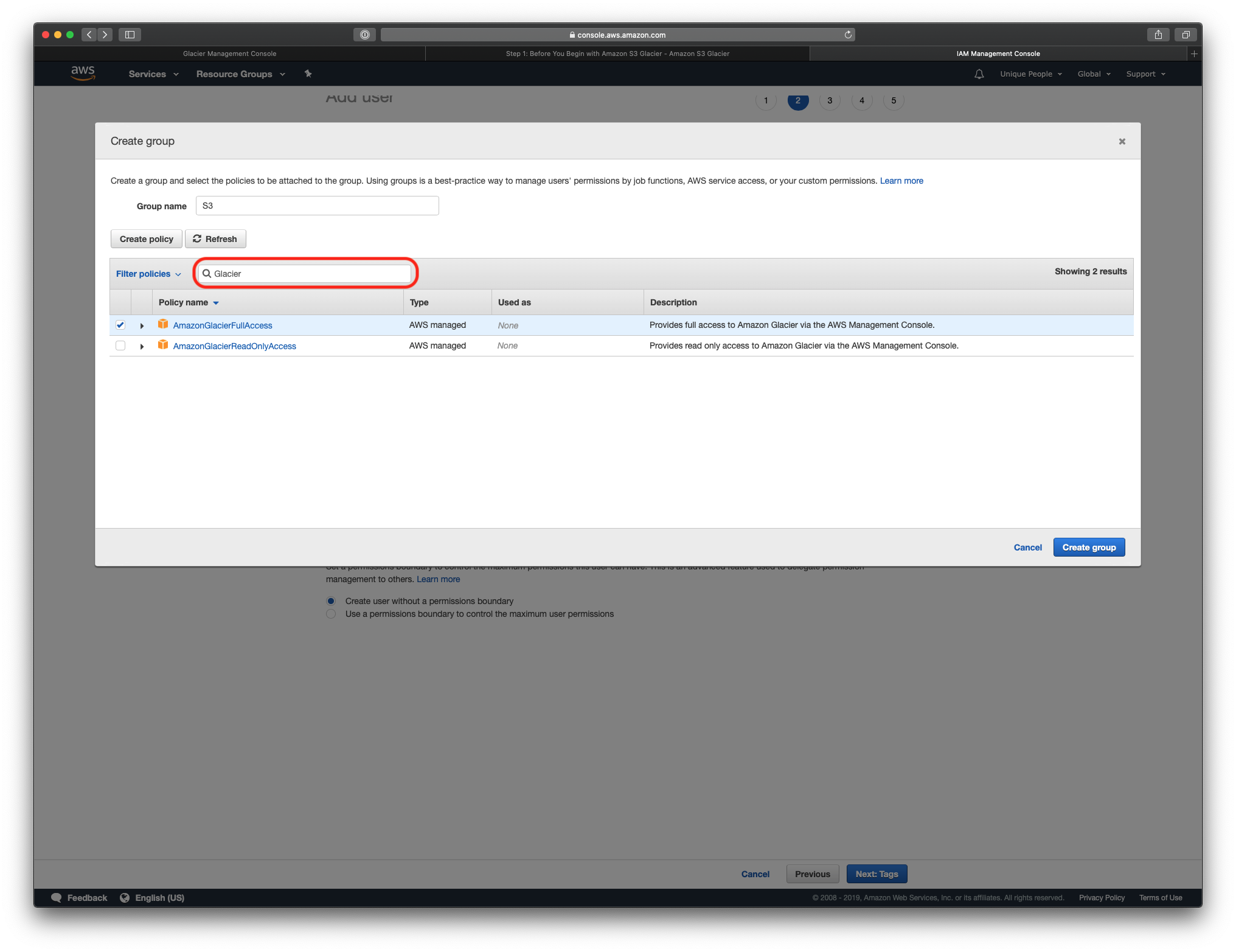This screenshot has height=952, width=1236.
Task: Click the globe language icon in footer
Action: coord(125,897)
